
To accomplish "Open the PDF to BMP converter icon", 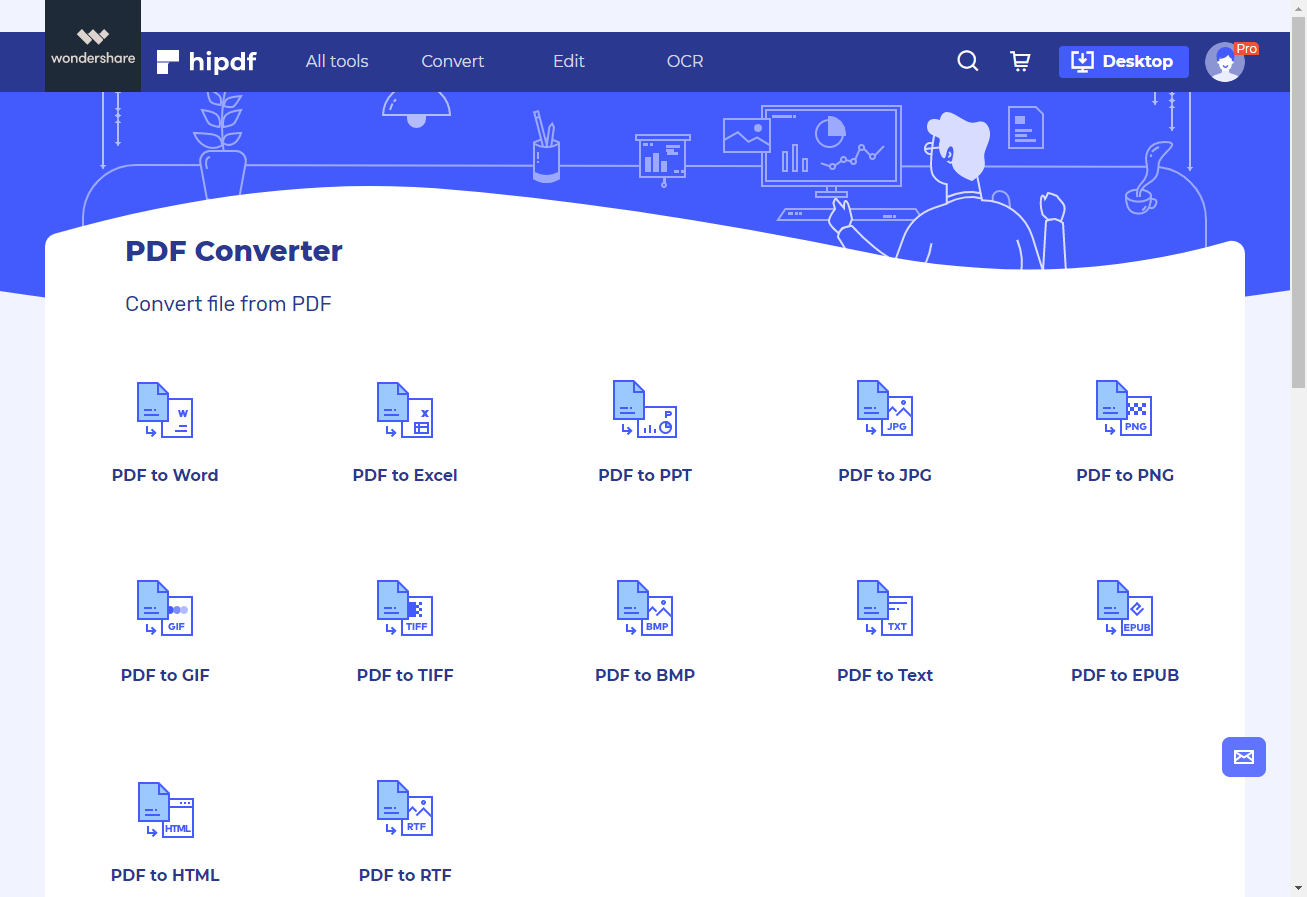I will (645, 609).
